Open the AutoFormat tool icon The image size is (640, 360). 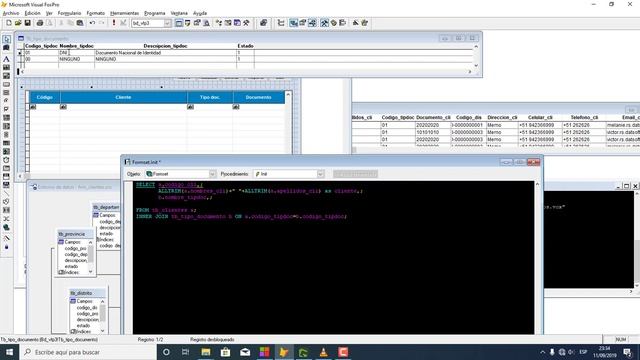[x=364, y=23]
